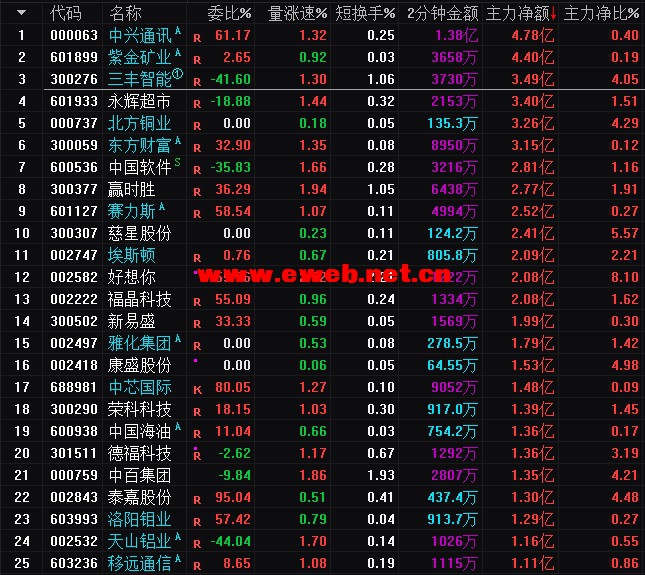645x575 pixels.
Task: Click the R marker in the 中国海油 row
Action: coord(197,434)
